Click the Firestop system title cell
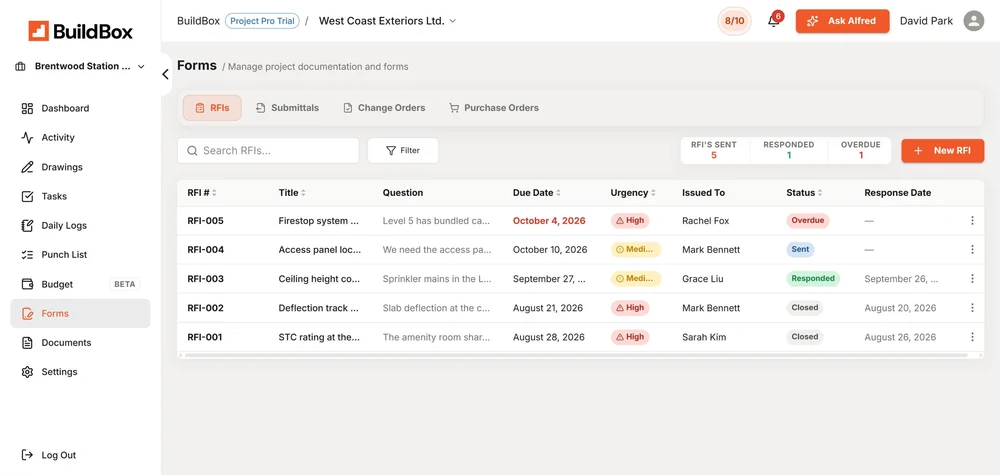 (319, 221)
